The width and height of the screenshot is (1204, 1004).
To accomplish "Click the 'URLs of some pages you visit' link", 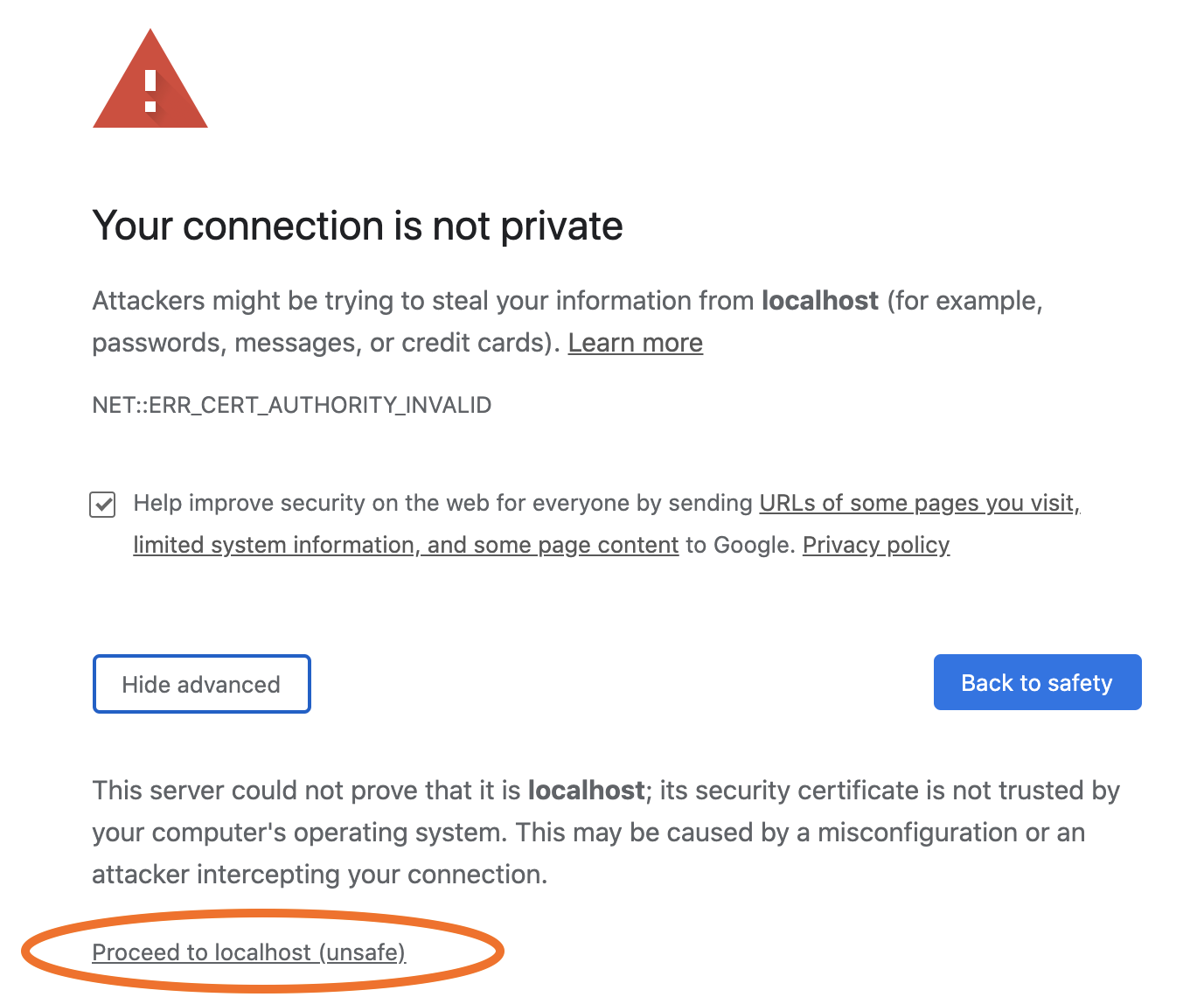I will [x=919, y=503].
